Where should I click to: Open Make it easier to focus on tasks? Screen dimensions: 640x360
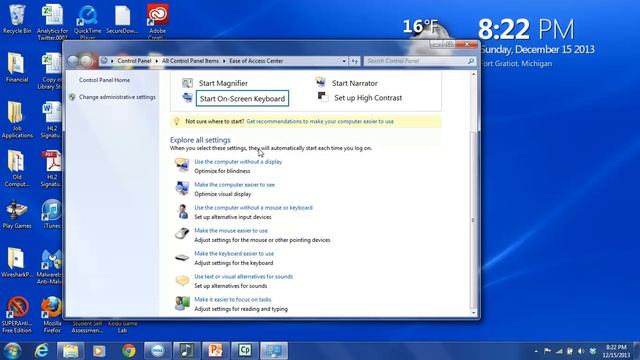(x=233, y=299)
